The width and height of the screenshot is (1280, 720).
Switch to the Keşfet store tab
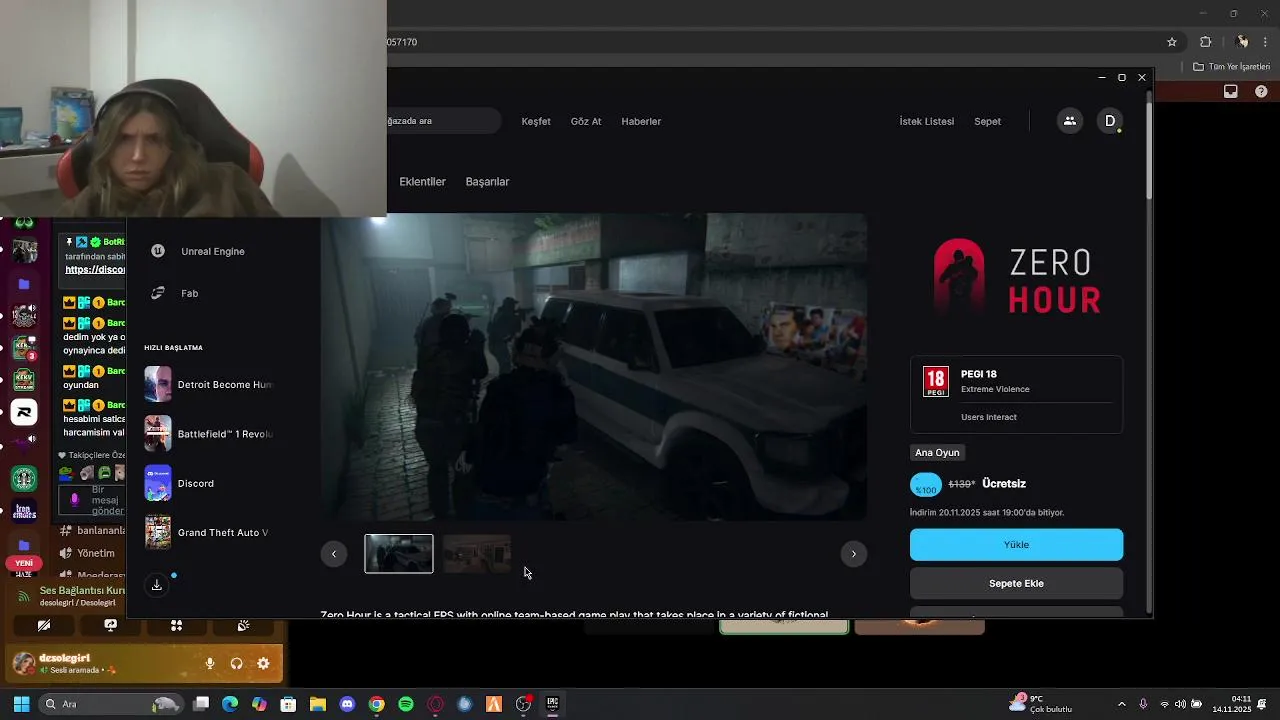[536, 121]
